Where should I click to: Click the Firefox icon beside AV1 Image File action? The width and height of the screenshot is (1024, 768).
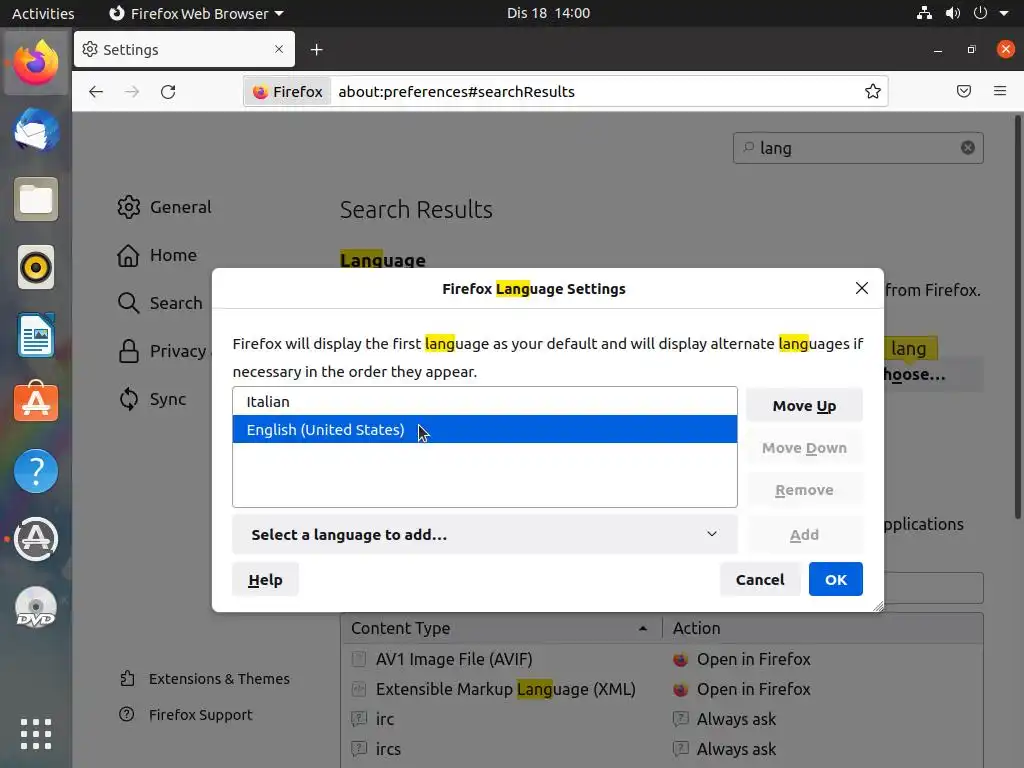pos(680,660)
